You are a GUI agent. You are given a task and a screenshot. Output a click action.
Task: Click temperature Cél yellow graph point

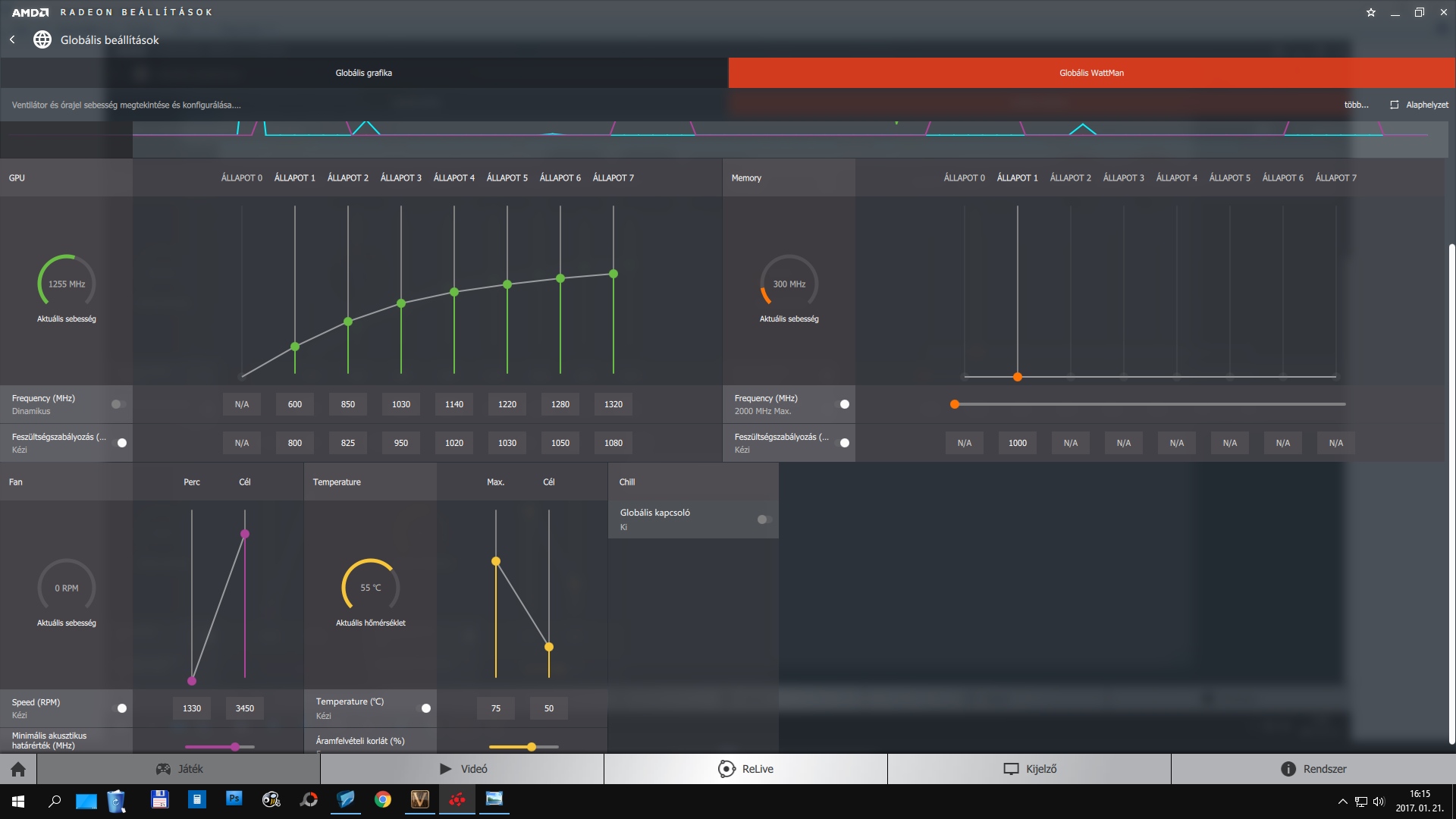tap(549, 647)
